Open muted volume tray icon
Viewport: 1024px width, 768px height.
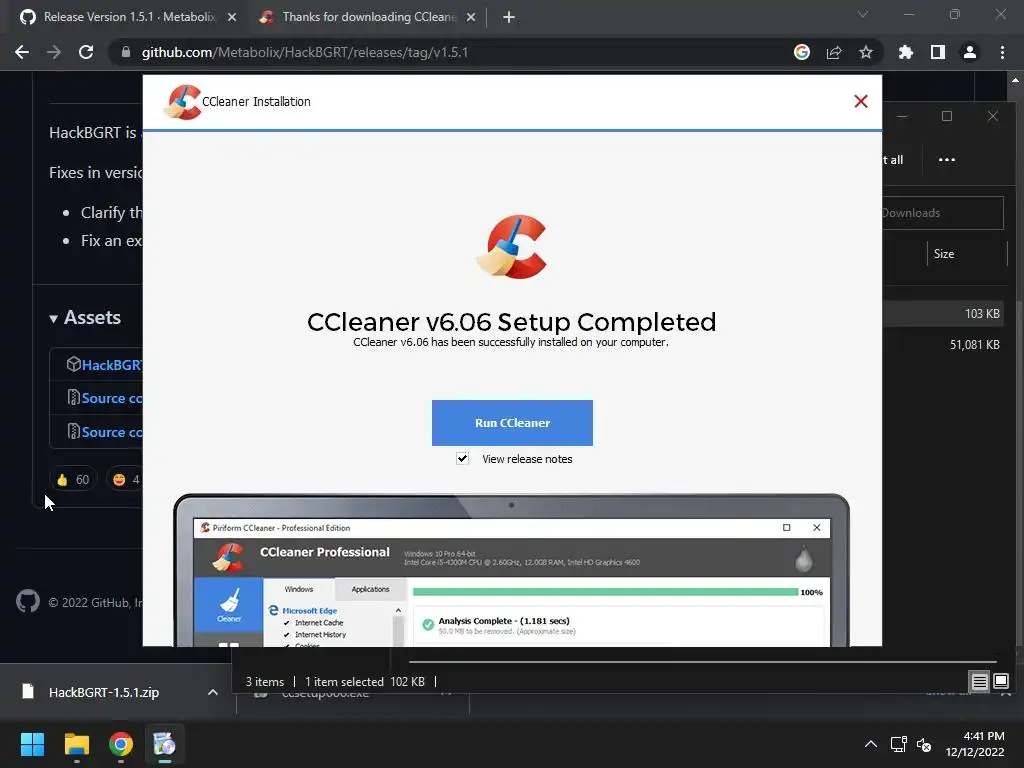(923, 744)
